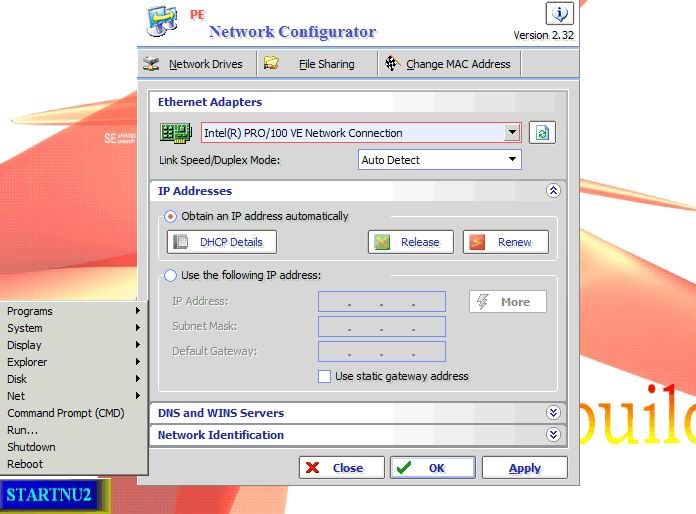This screenshot has width=696, height=514.
Task: Open the File Sharing tab
Action: point(317,64)
